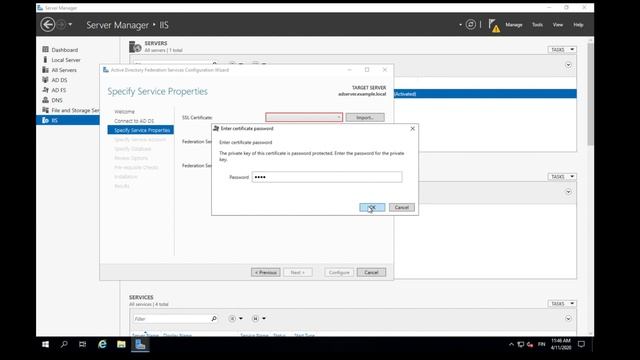Show hidden system tray icons
This screenshot has width=640, height=360.
pyautogui.click(x=511, y=344)
